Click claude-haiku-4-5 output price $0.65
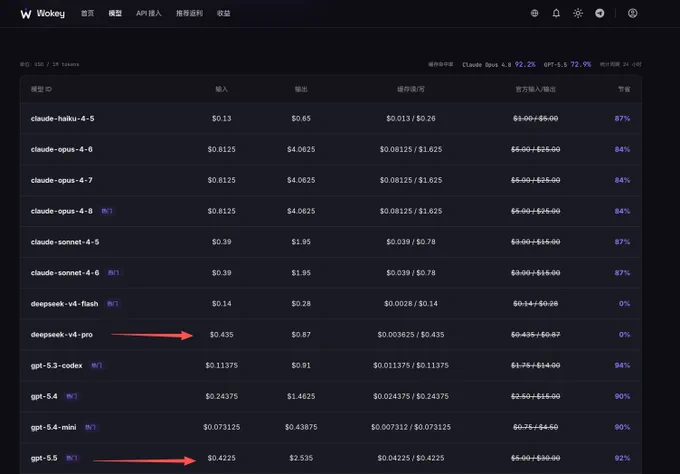Image resolution: width=680 pixels, height=474 pixels. (x=301, y=118)
